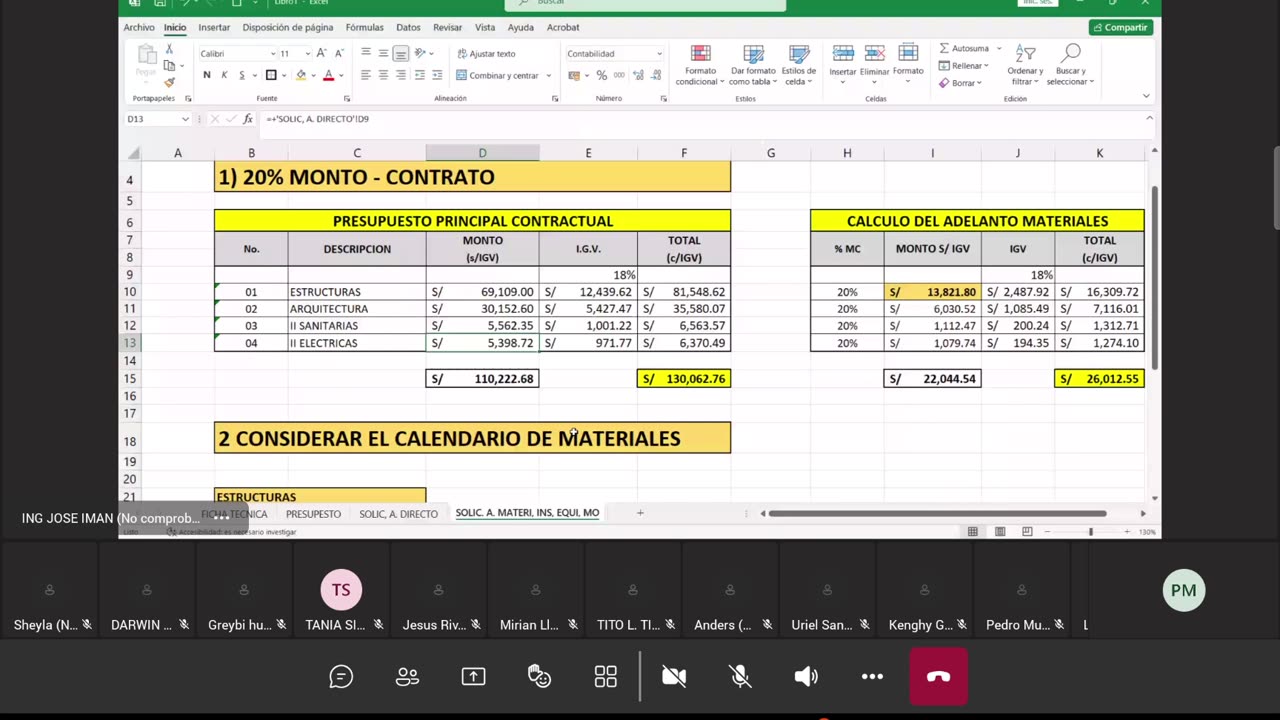The width and height of the screenshot is (1280, 720).
Task: Click the Format Painter brush icon
Action: tap(169, 82)
